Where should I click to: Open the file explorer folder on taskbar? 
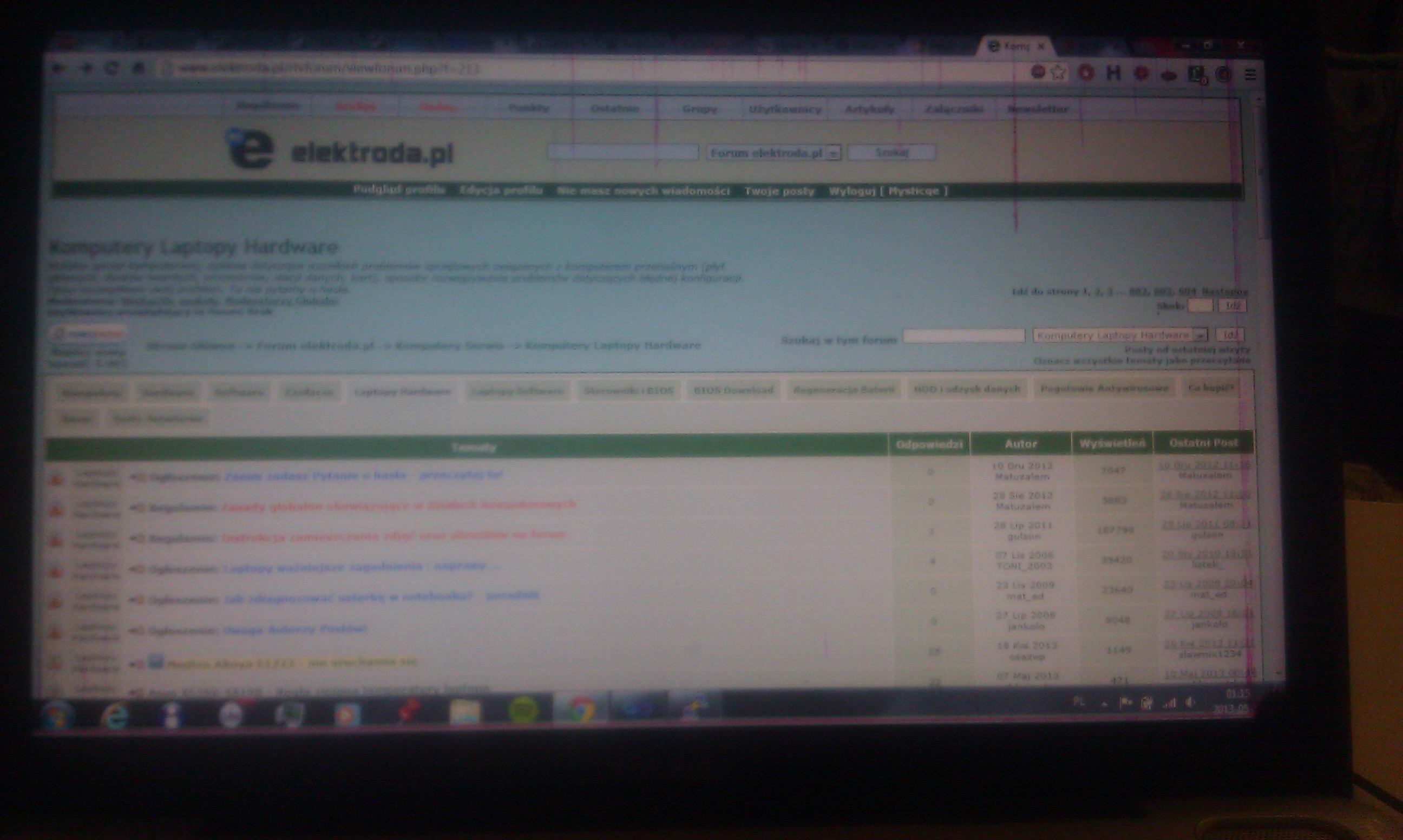464,712
